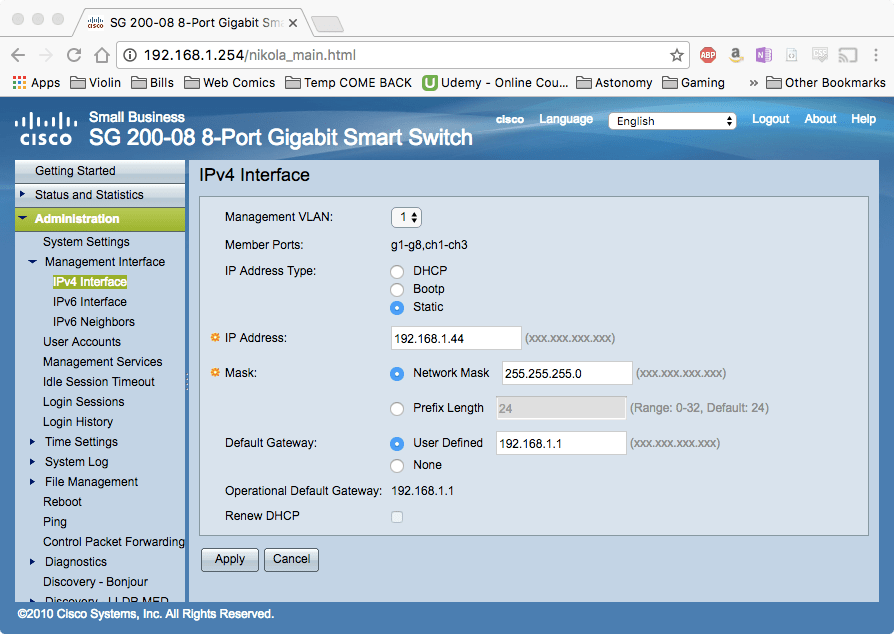Open the IPv6 Interface page
This screenshot has height=634, width=894.
(x=90, y=302)
